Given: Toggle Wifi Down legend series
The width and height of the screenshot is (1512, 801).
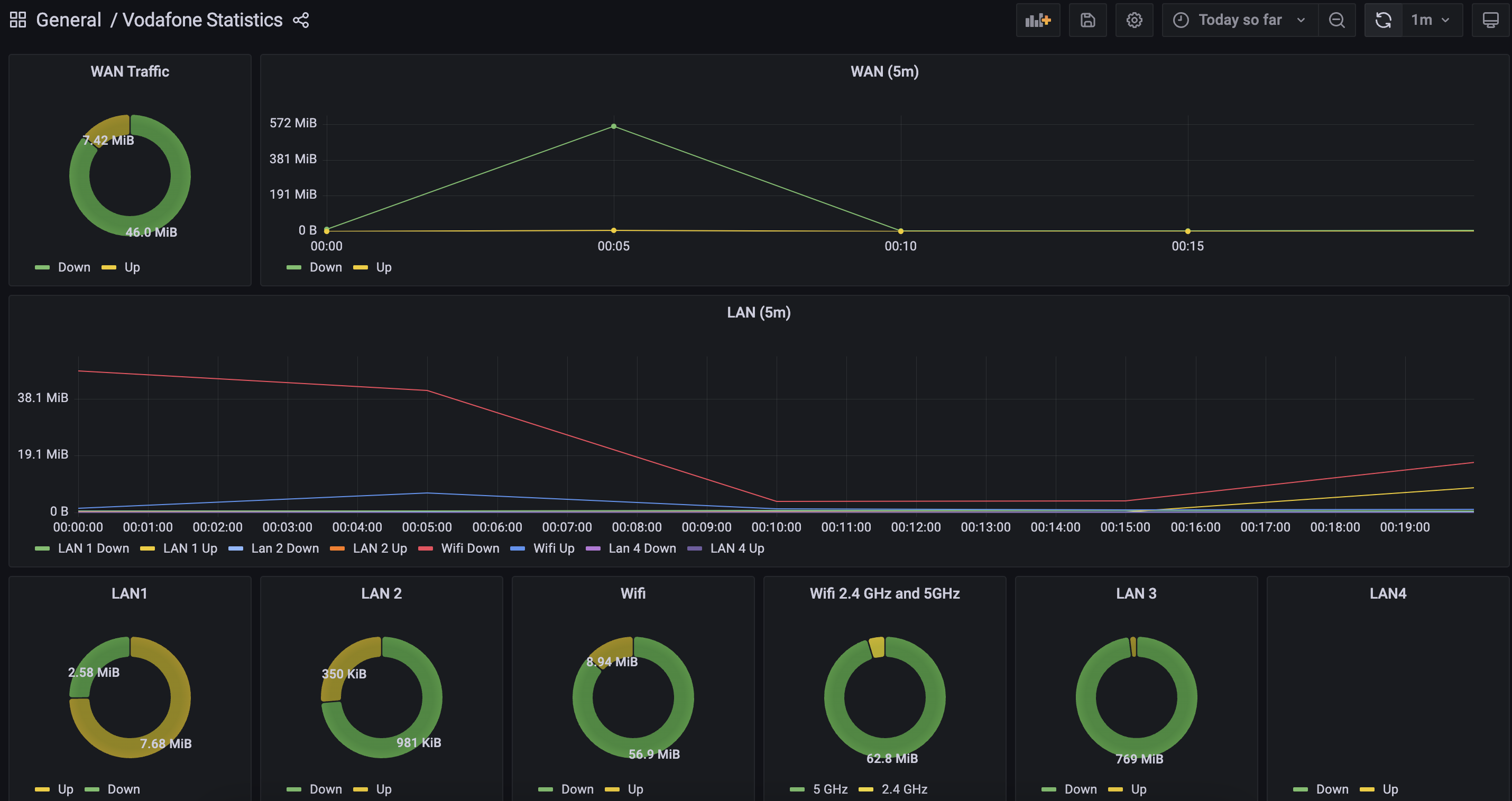Looking at the screenshot, I should 470,548.
